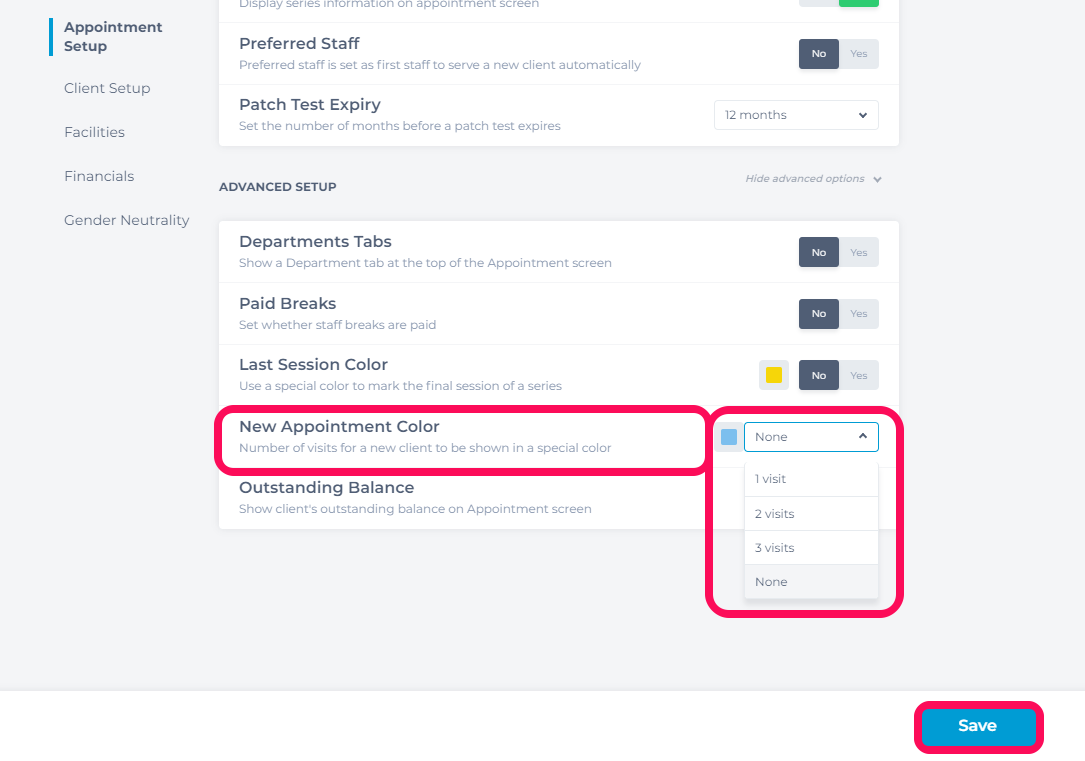Viewport: 1085px width, 761px height.
Task: Click the Patch Test Expiry dropdown arrow
Action: [x=863, y=115]
